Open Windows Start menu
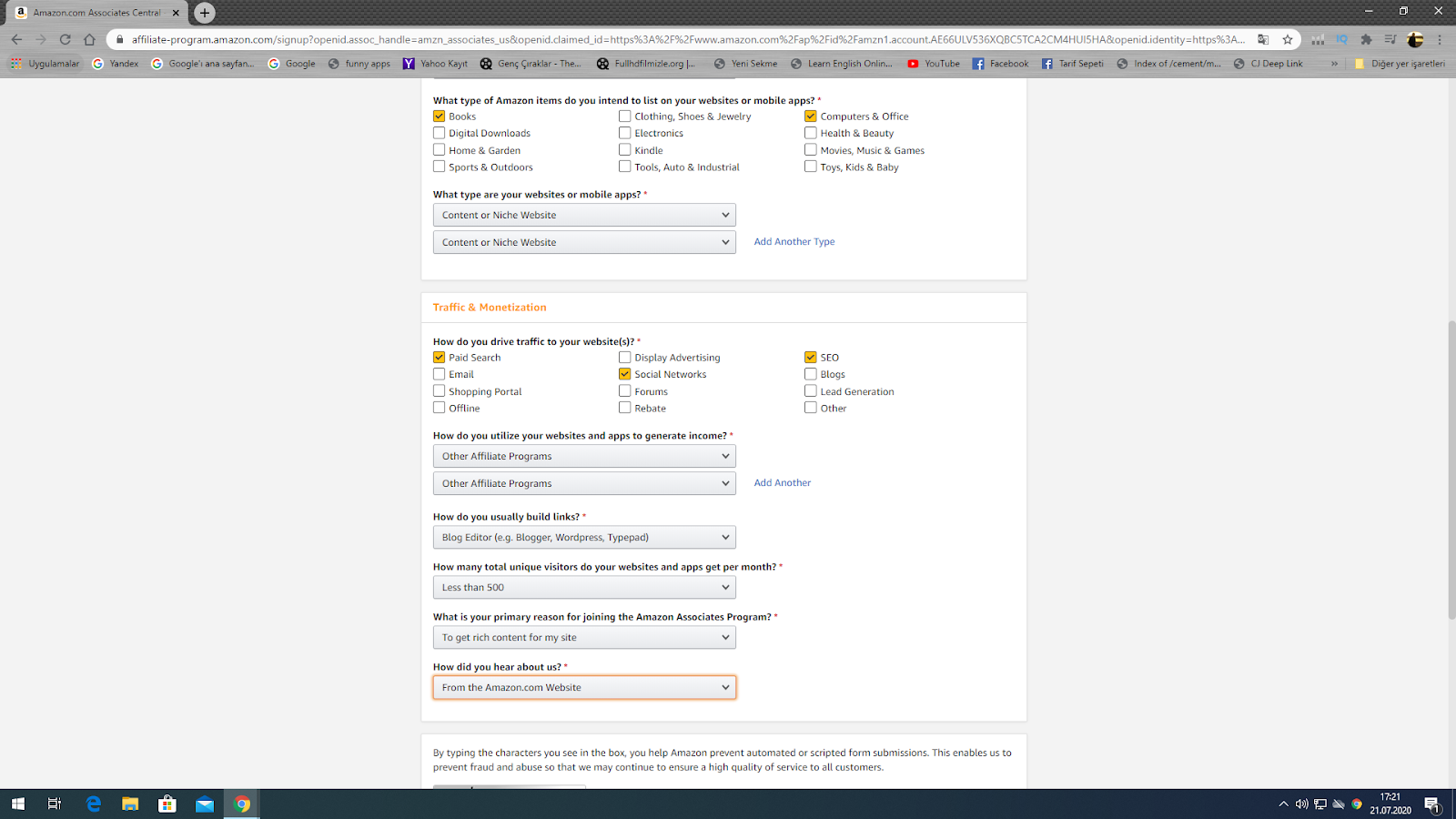Image resolution: width=1456 pixels, height=819 pixels. pyautogui.click(x=18, y=804)
